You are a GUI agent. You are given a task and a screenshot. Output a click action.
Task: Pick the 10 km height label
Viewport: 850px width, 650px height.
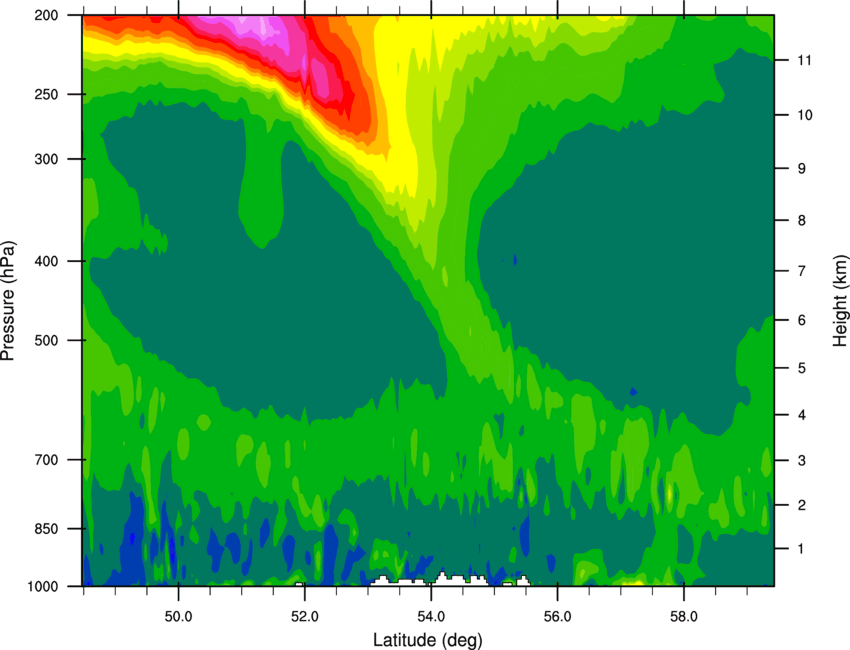point(805,115)
